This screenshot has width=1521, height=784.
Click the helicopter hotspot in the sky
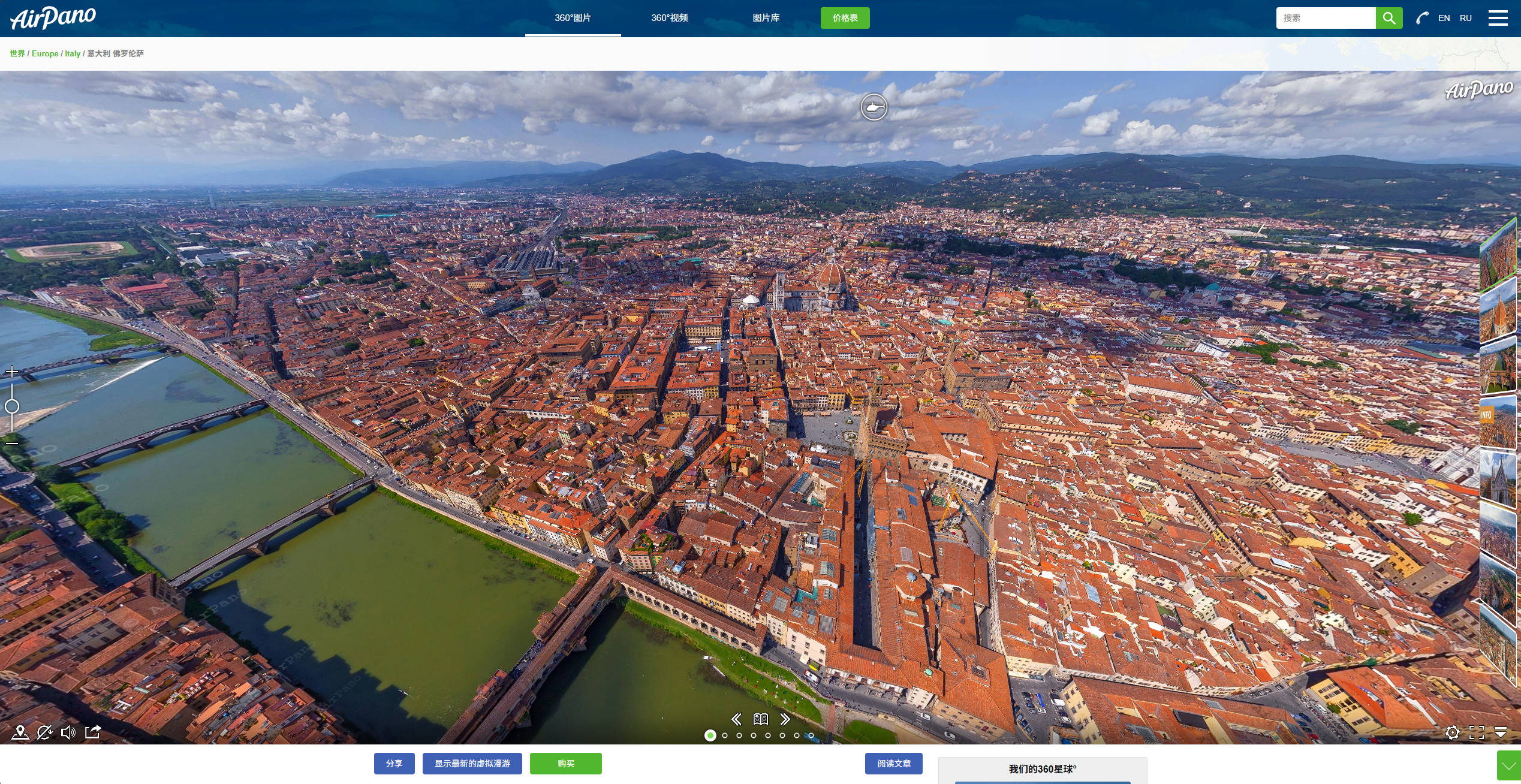pos(874,107)
